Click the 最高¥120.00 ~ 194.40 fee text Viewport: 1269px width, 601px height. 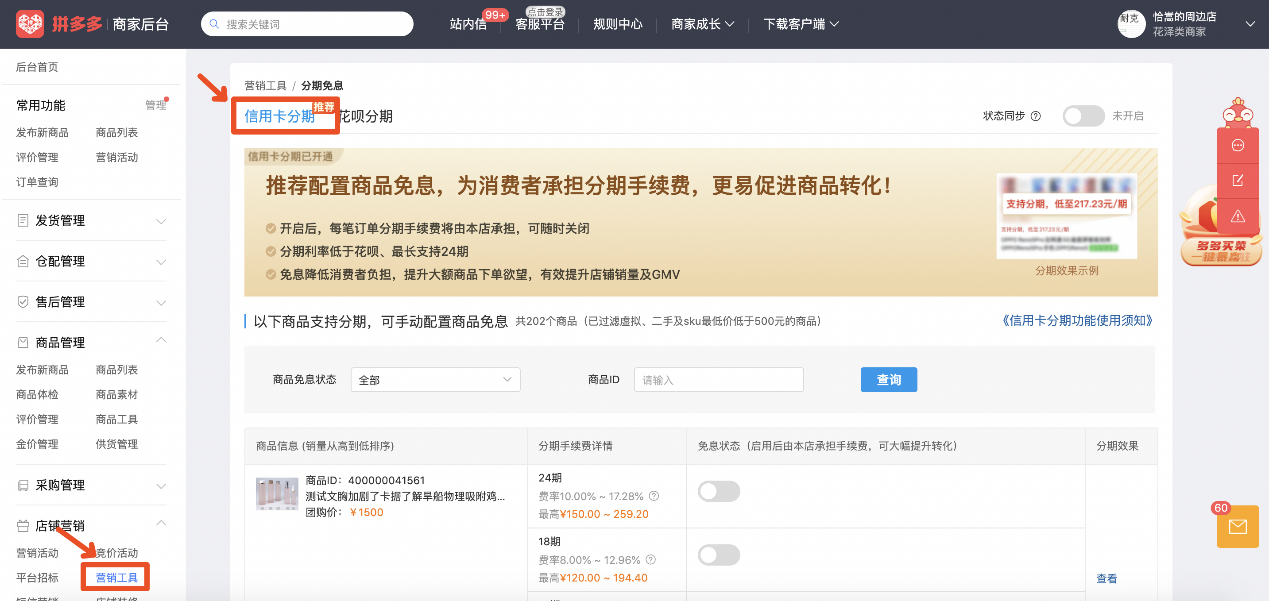(x=593, y=578)
